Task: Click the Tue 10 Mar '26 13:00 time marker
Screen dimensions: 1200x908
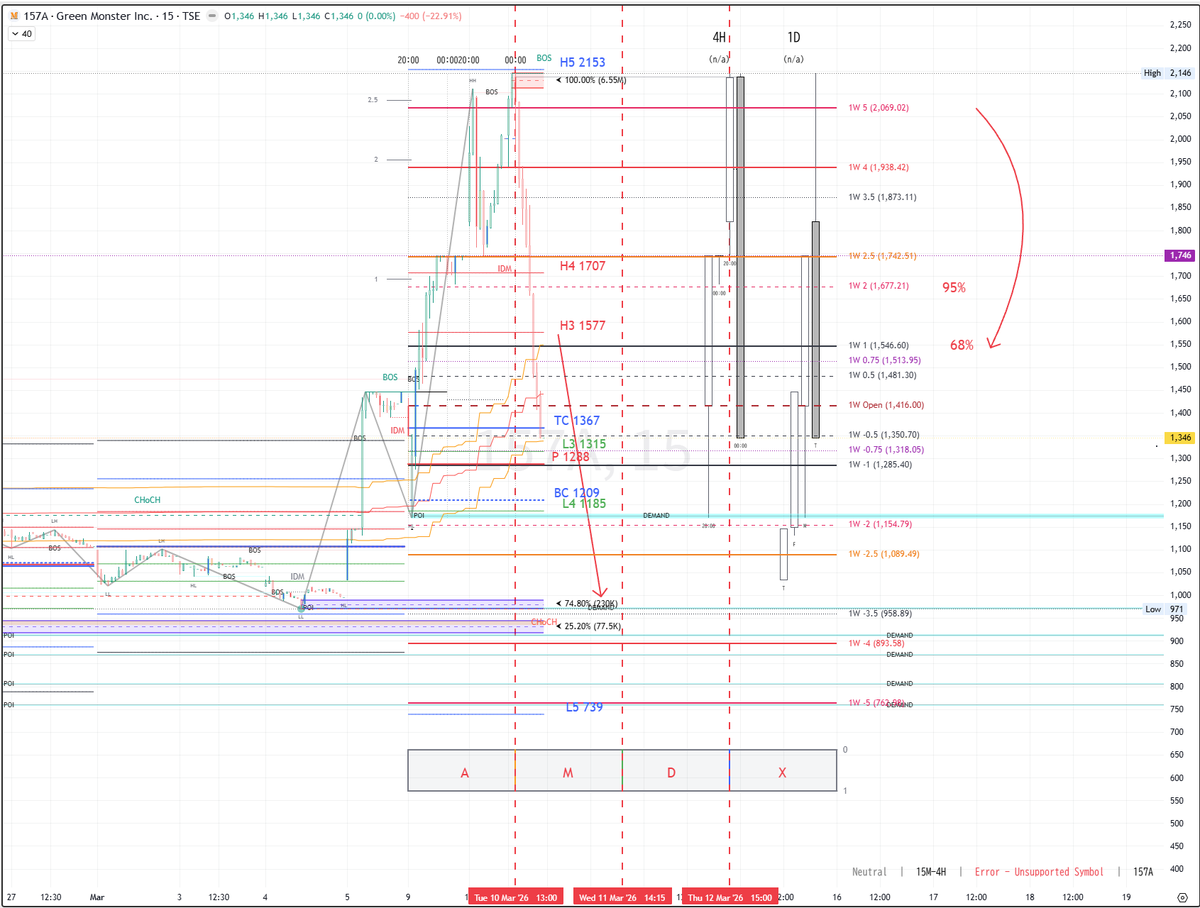Action: pyautogui.click(x=515, y=898)
